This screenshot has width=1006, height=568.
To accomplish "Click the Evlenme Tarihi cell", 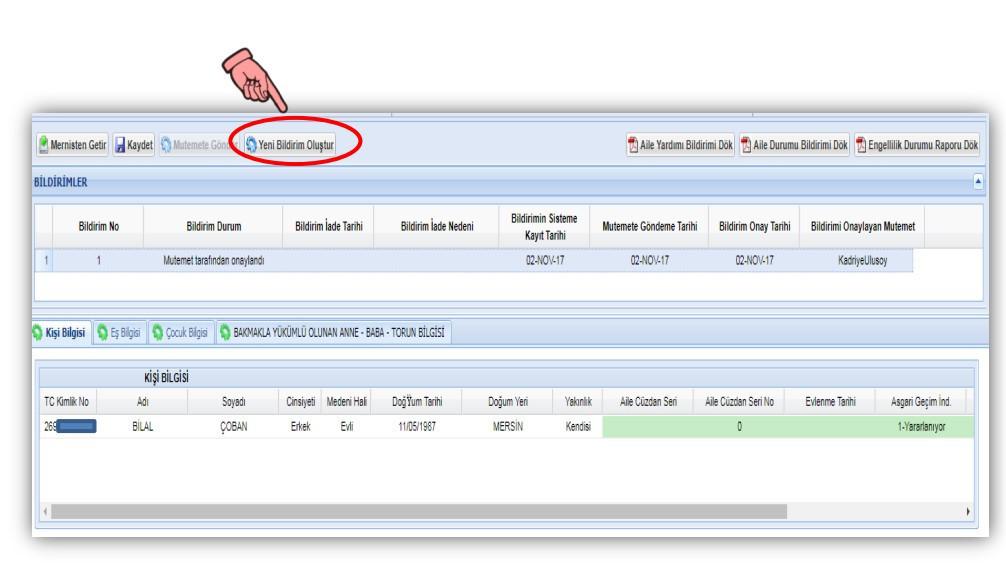I will coord(831,424).
